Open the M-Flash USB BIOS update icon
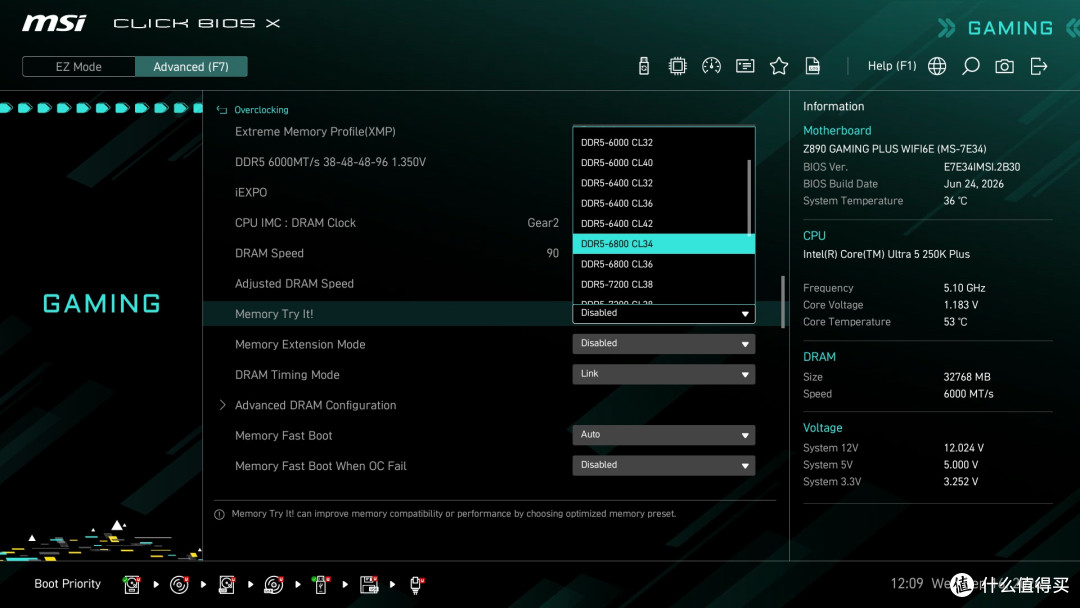Viewport: 1080px width, 608px height. click(643, 66)
